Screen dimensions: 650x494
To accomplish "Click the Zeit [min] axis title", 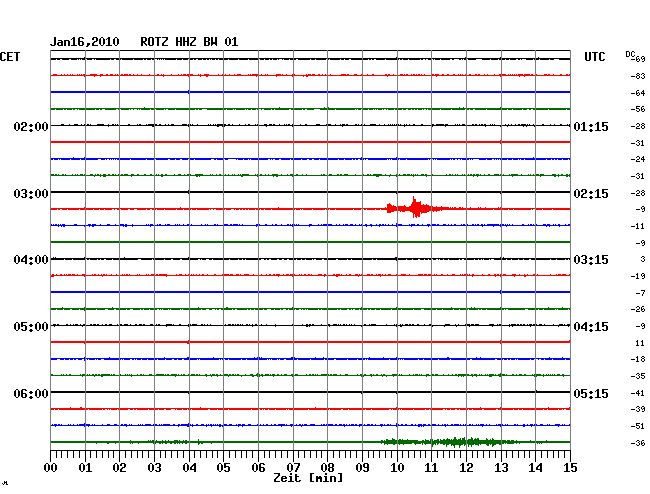I will tap(308, 478).
